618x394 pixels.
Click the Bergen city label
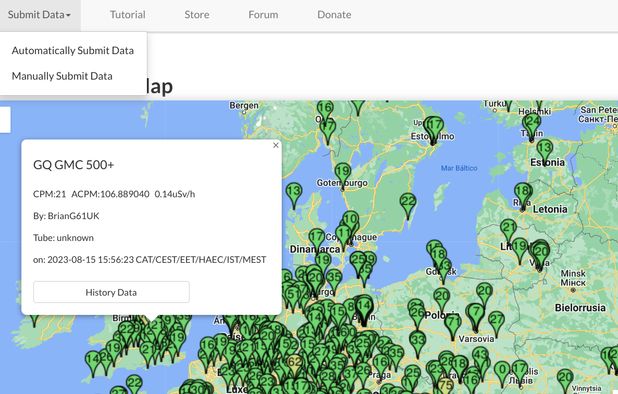click(x=244, y=106)
